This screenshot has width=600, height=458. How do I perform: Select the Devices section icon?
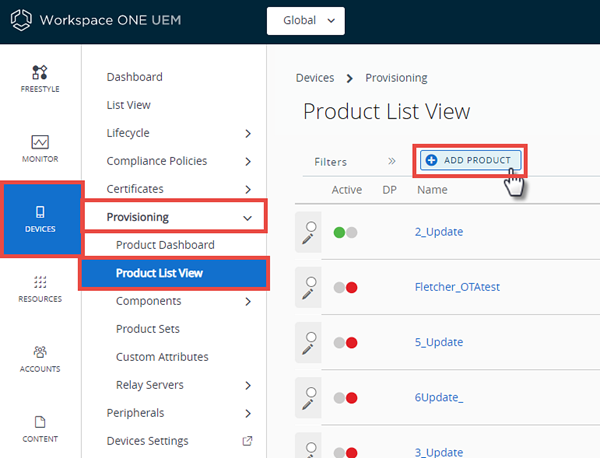[40, 212]
